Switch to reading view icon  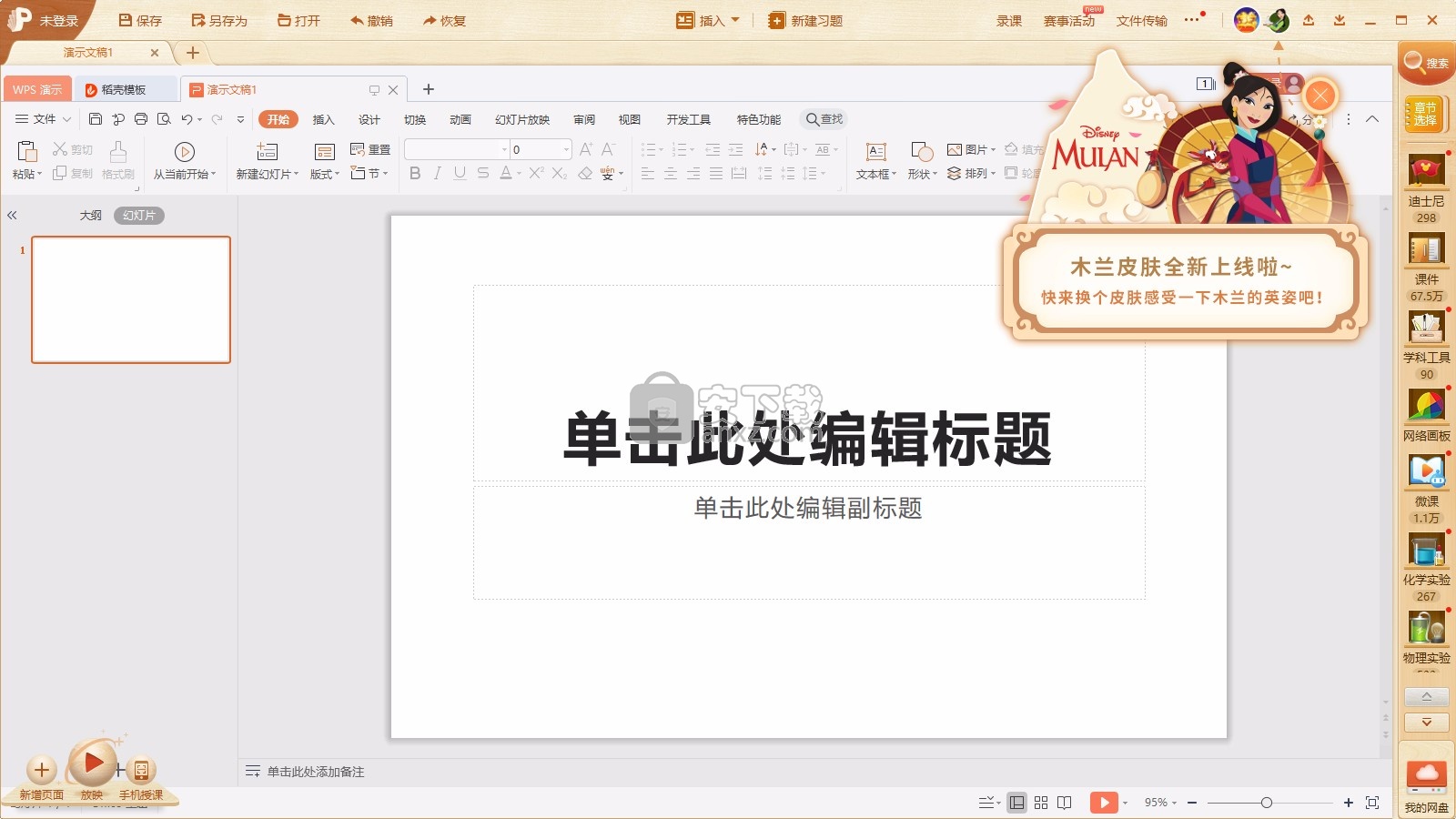[1065, 803]
